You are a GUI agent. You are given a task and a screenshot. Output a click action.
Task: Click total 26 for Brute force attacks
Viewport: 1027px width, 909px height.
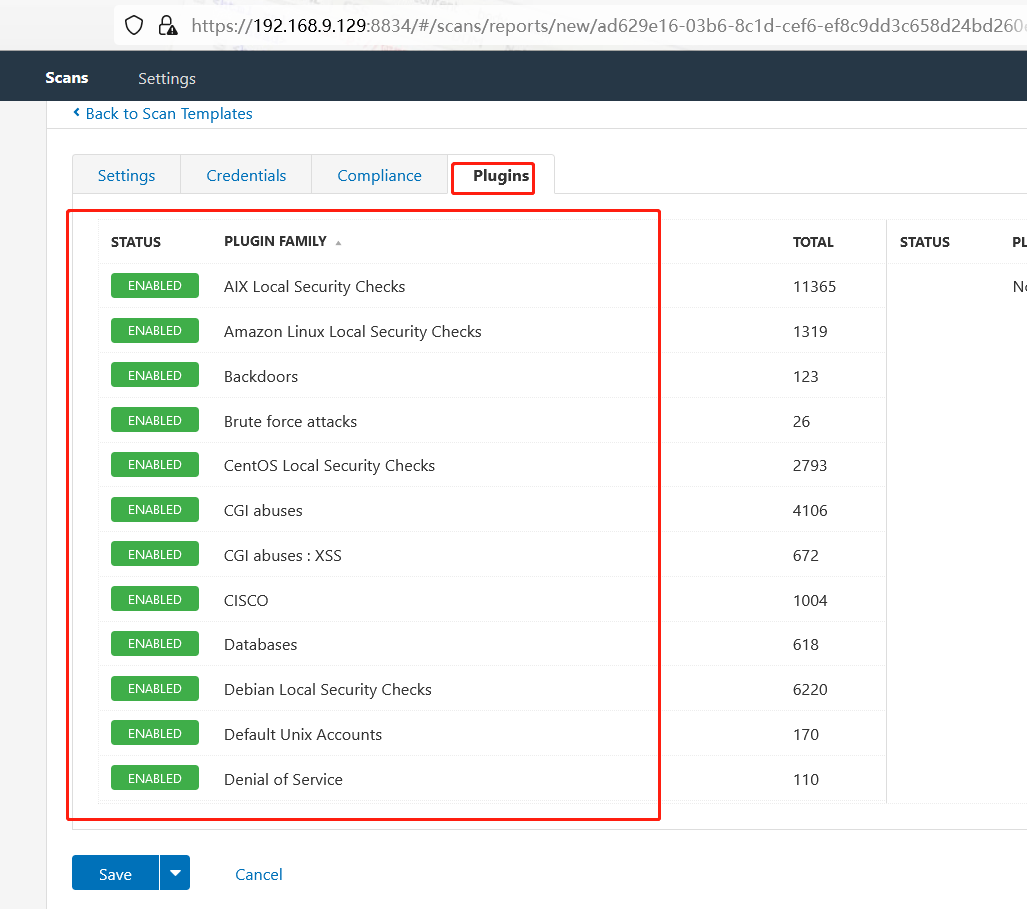click(x=801, y=422)
